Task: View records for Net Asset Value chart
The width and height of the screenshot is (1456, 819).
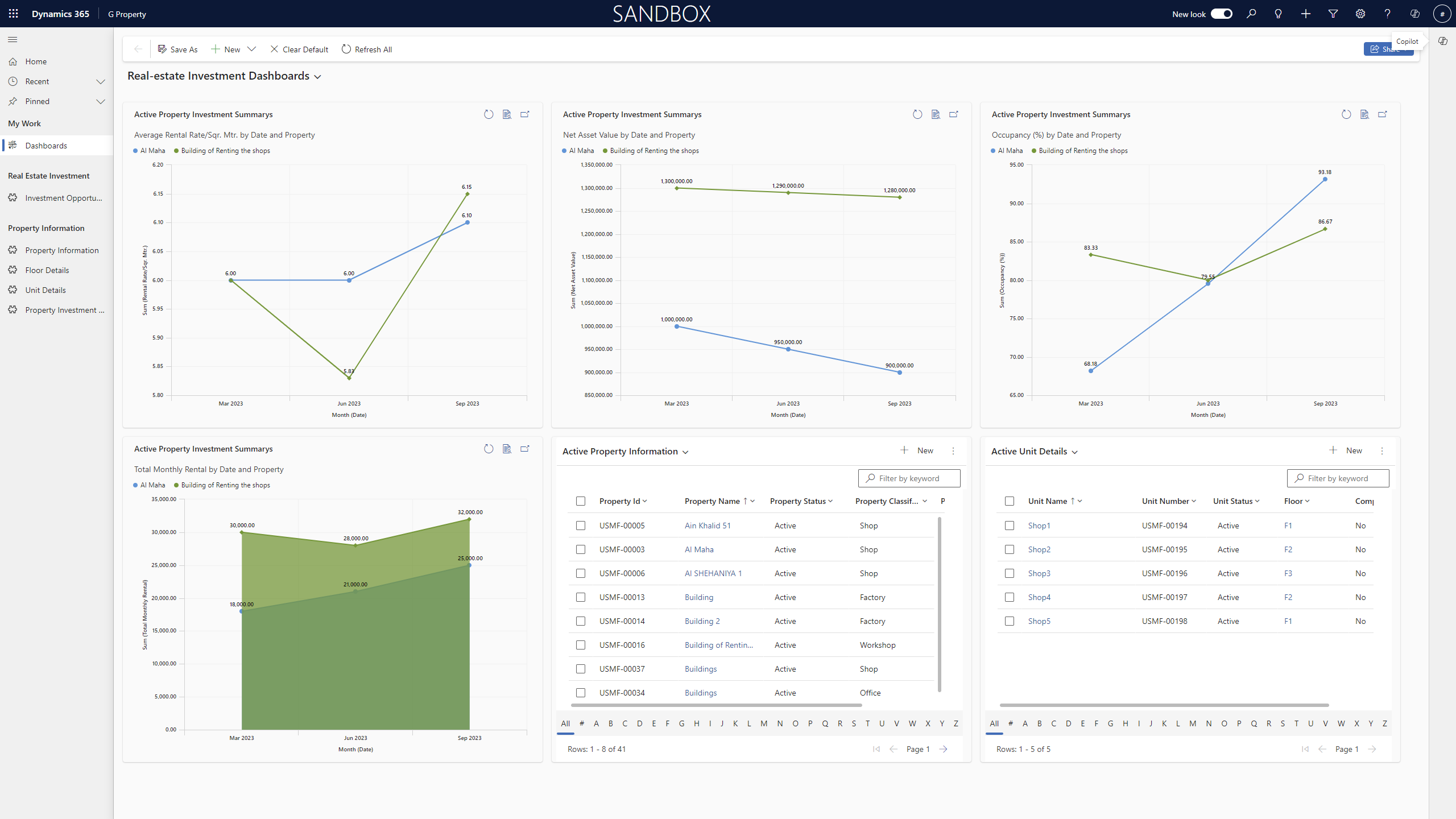Action: click(x=936, y=114)
